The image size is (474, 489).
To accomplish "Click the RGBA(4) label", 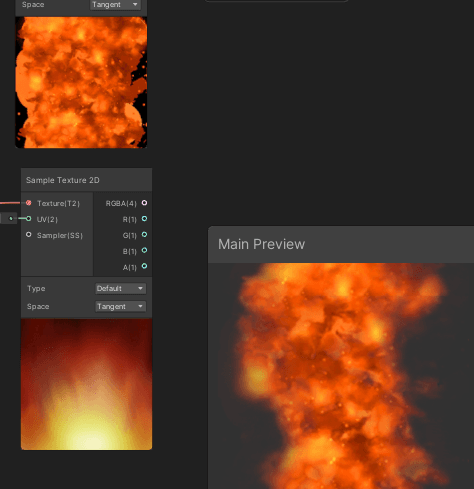I will (121, 203).
